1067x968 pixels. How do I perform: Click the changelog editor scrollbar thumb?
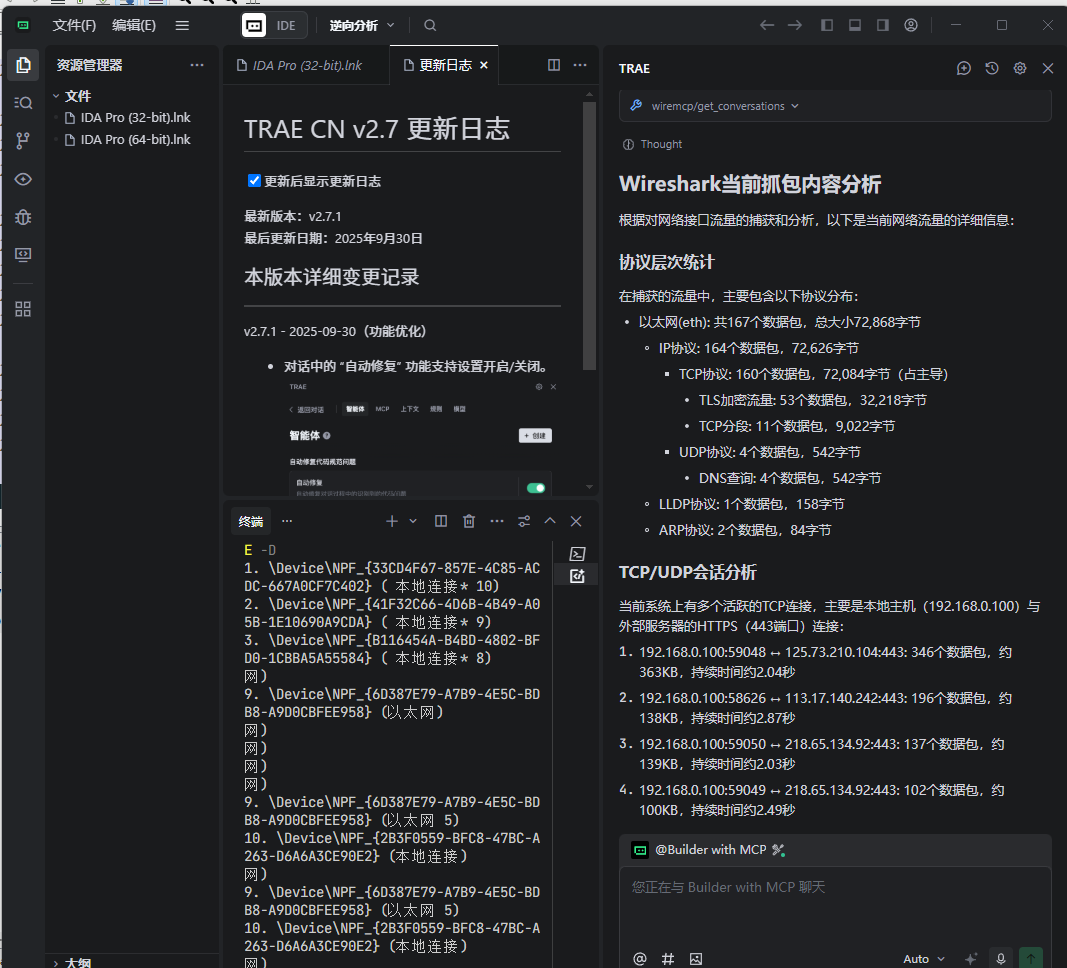[x=589, y=235]
